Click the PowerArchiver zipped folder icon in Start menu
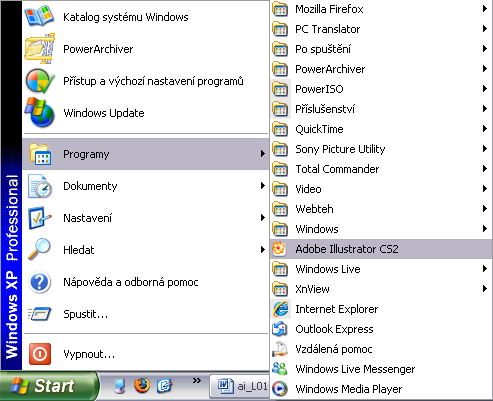 click(40, 49)
